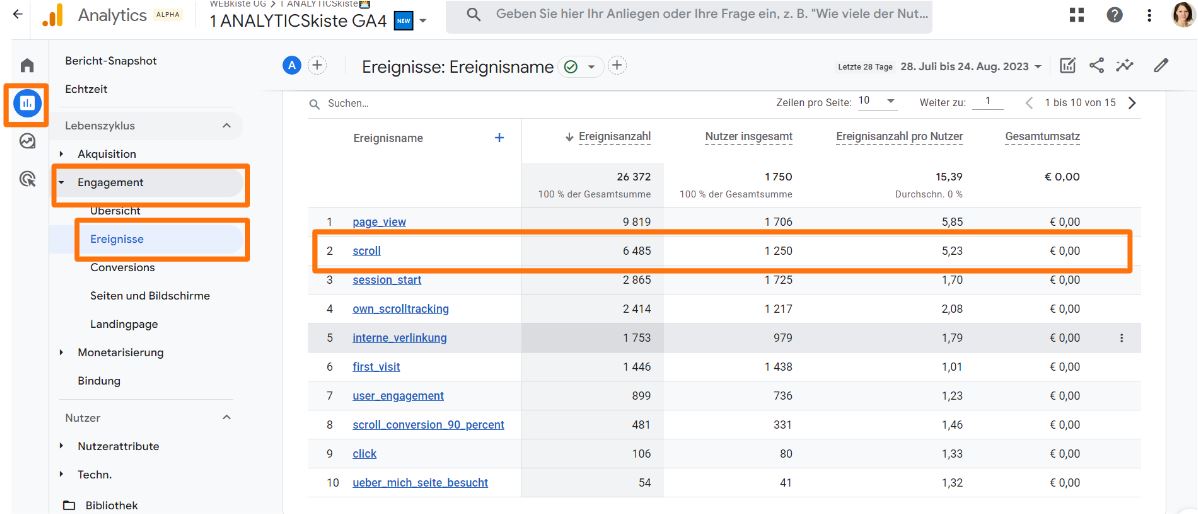Open the Insights sparkline icon
Screen dimensions: 1198x514
1126,66
